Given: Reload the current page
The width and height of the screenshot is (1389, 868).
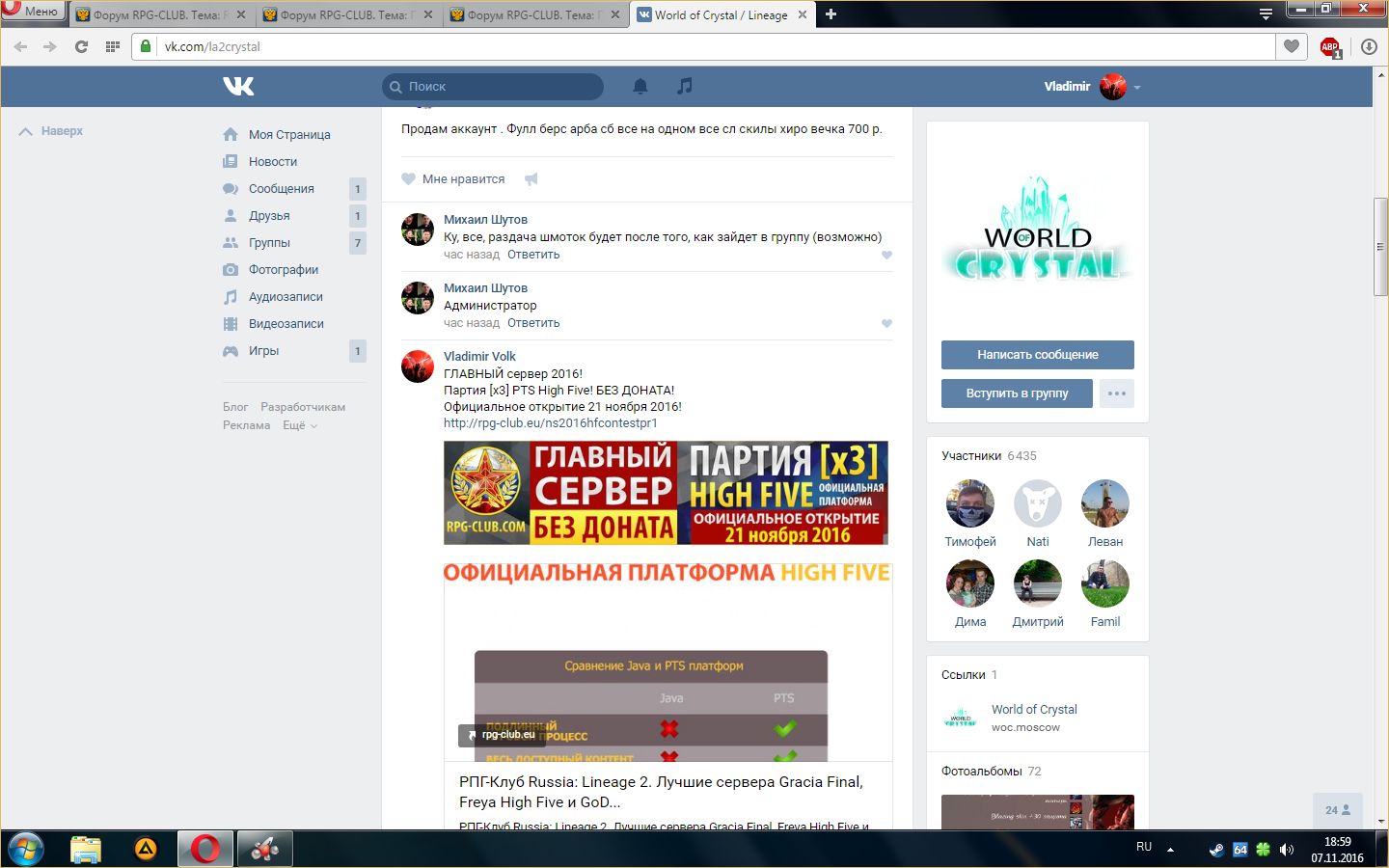Looking at the screenshot, I should pyautogui.click(x=81, y=46).
